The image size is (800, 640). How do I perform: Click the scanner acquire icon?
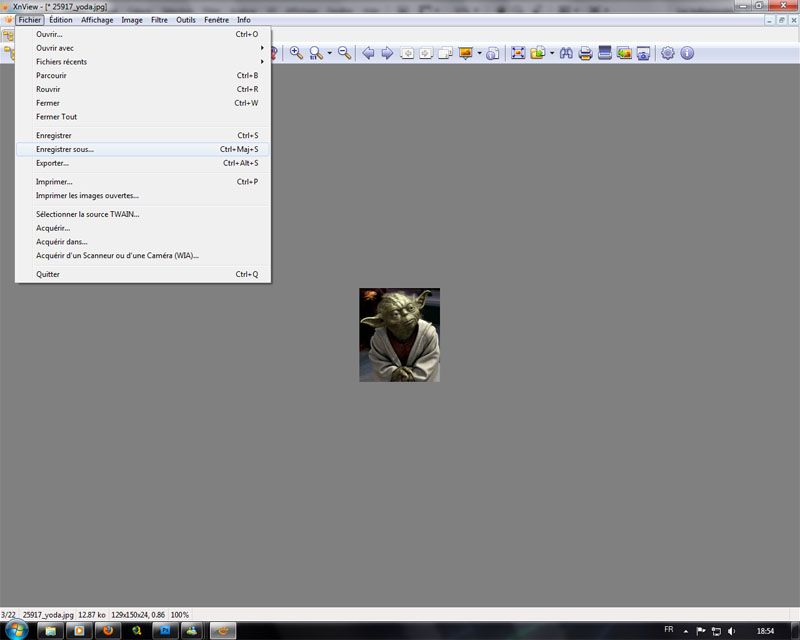point(605,53)
